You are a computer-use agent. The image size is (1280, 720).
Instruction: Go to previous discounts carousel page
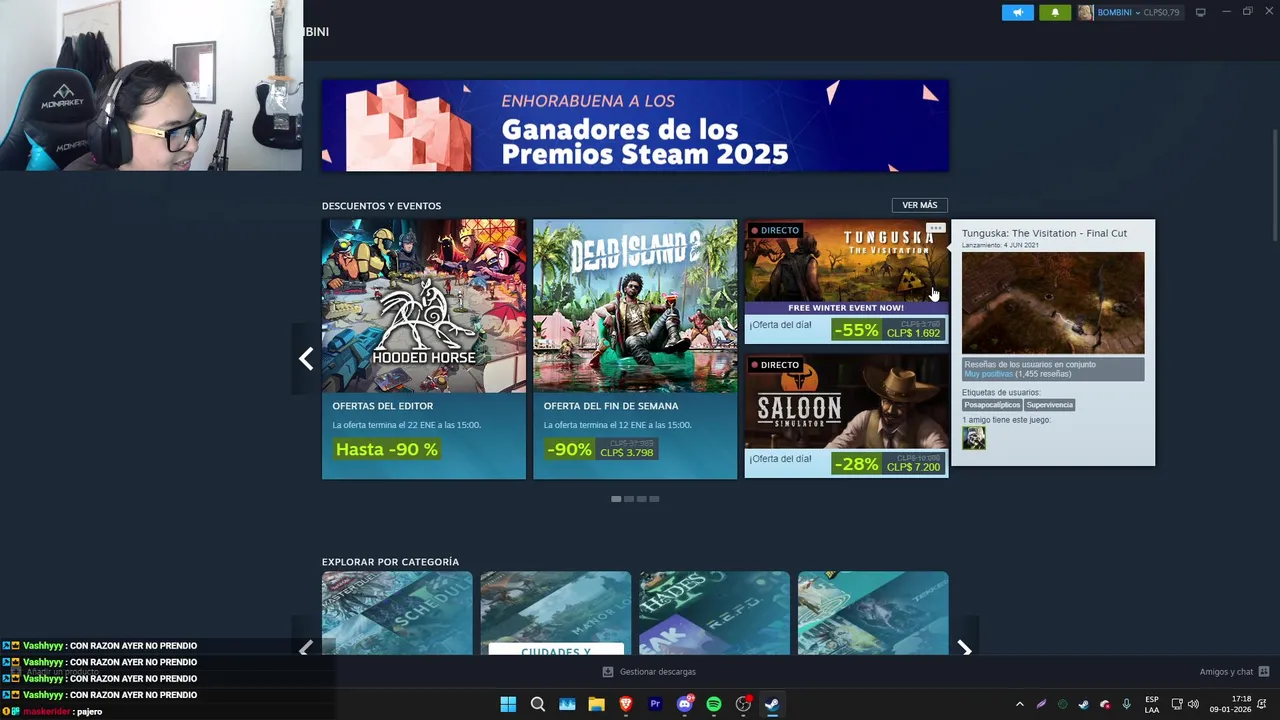click(306, 359)
